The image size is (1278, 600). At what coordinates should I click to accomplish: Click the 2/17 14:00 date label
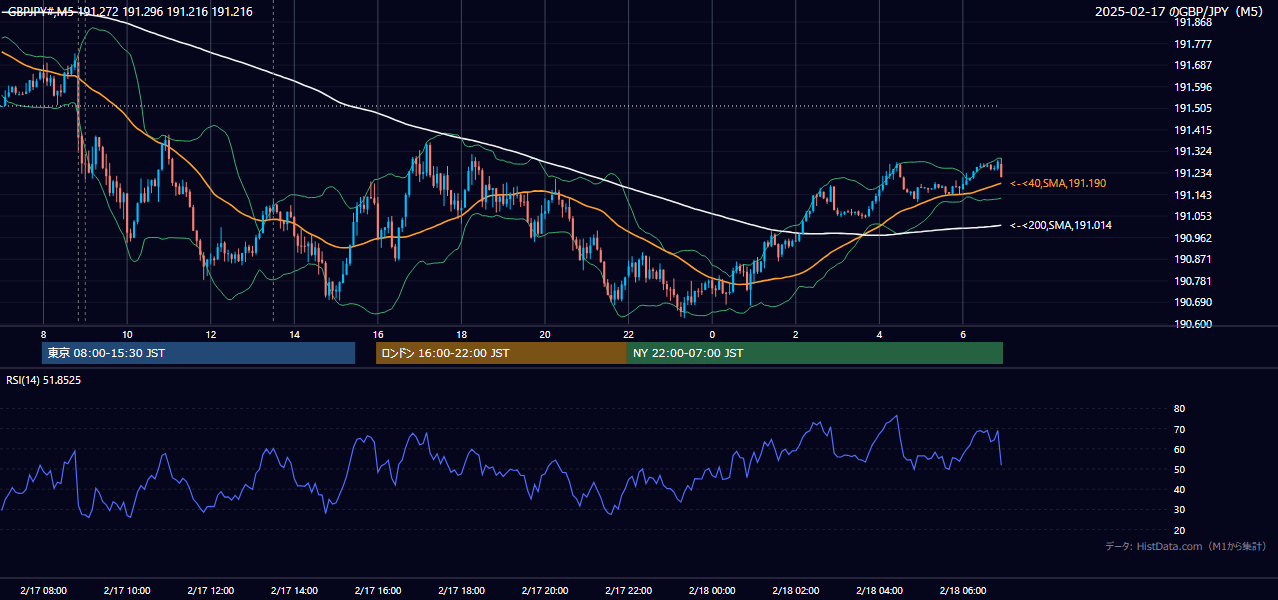point(294,591)
